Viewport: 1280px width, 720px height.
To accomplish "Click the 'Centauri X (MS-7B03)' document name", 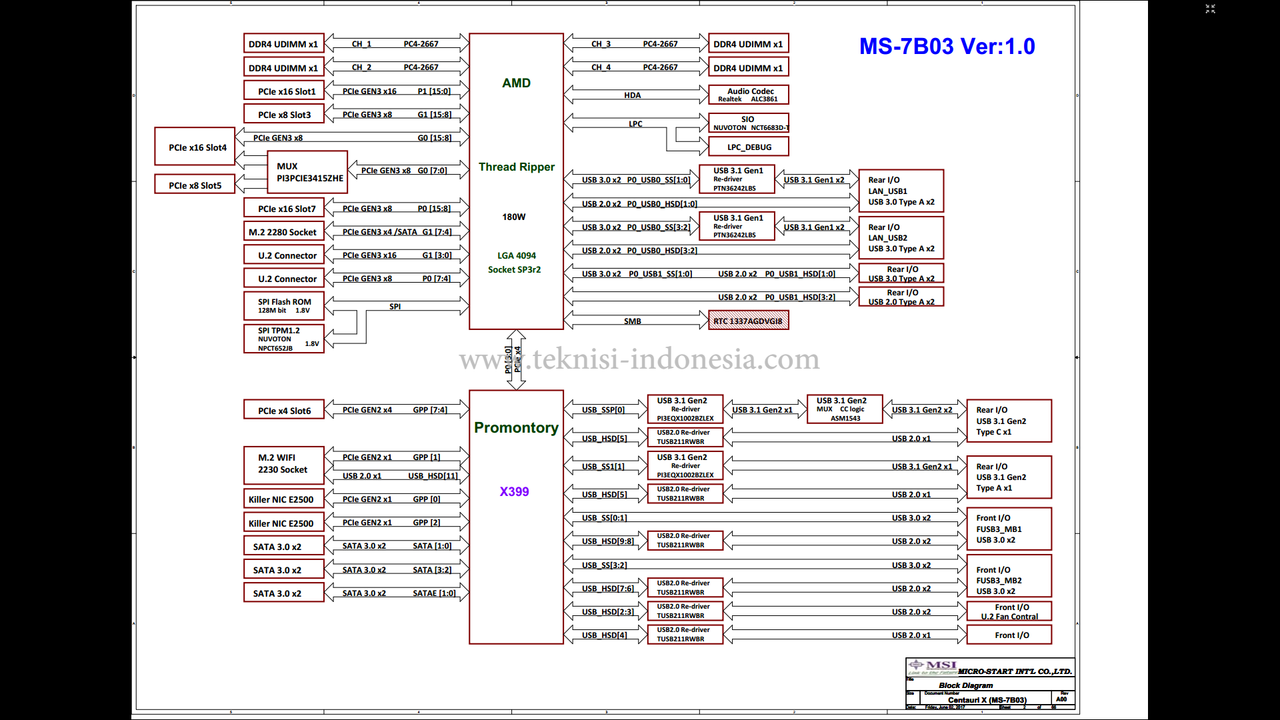I will pyautogui.click(x=988, y=700).
